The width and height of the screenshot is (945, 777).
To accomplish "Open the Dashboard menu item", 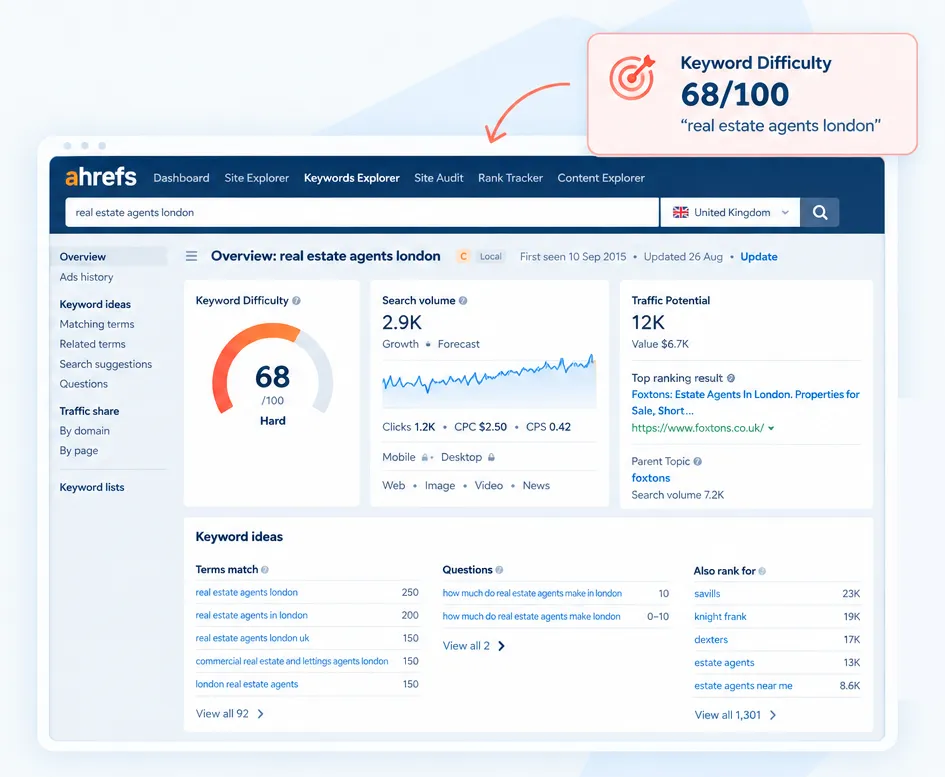I will tap(181, 178).
